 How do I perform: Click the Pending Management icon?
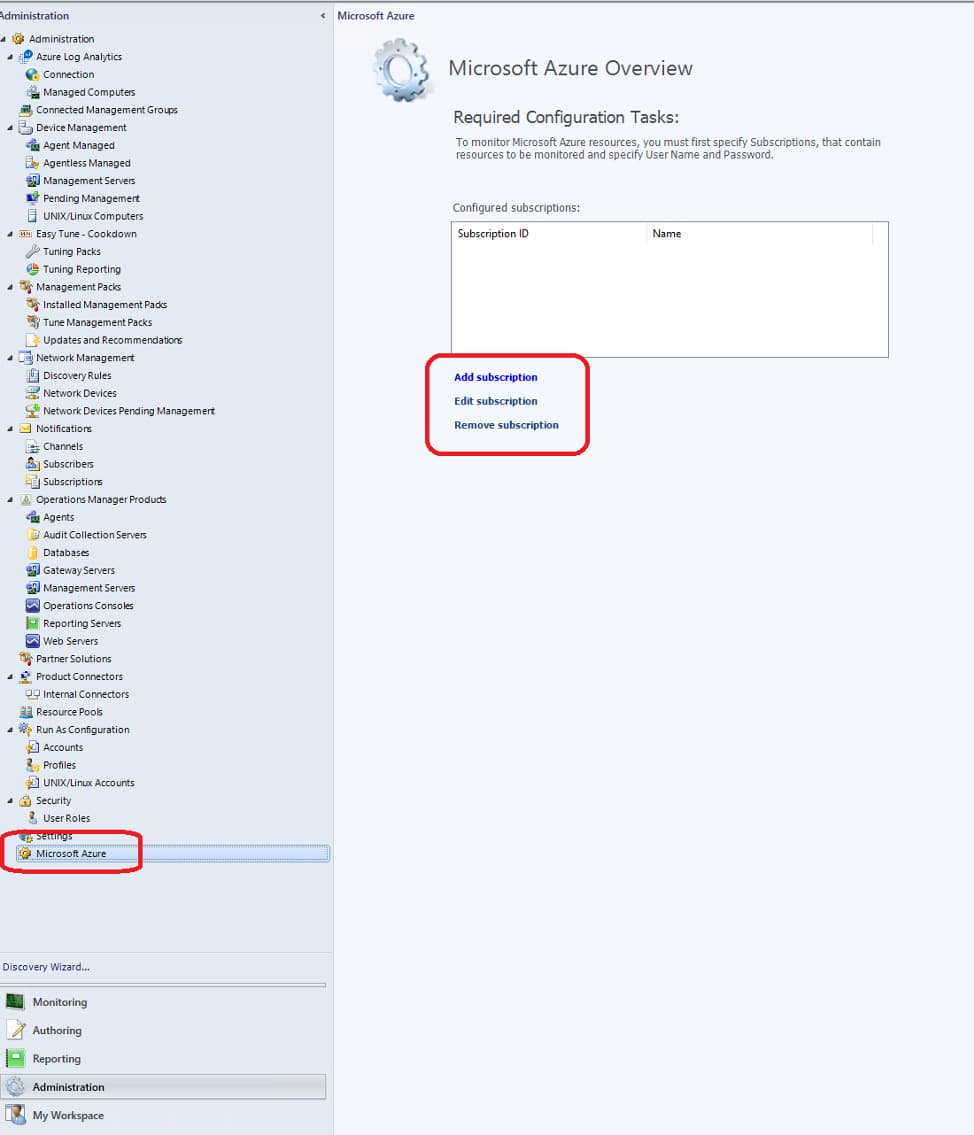coord(32,198)
